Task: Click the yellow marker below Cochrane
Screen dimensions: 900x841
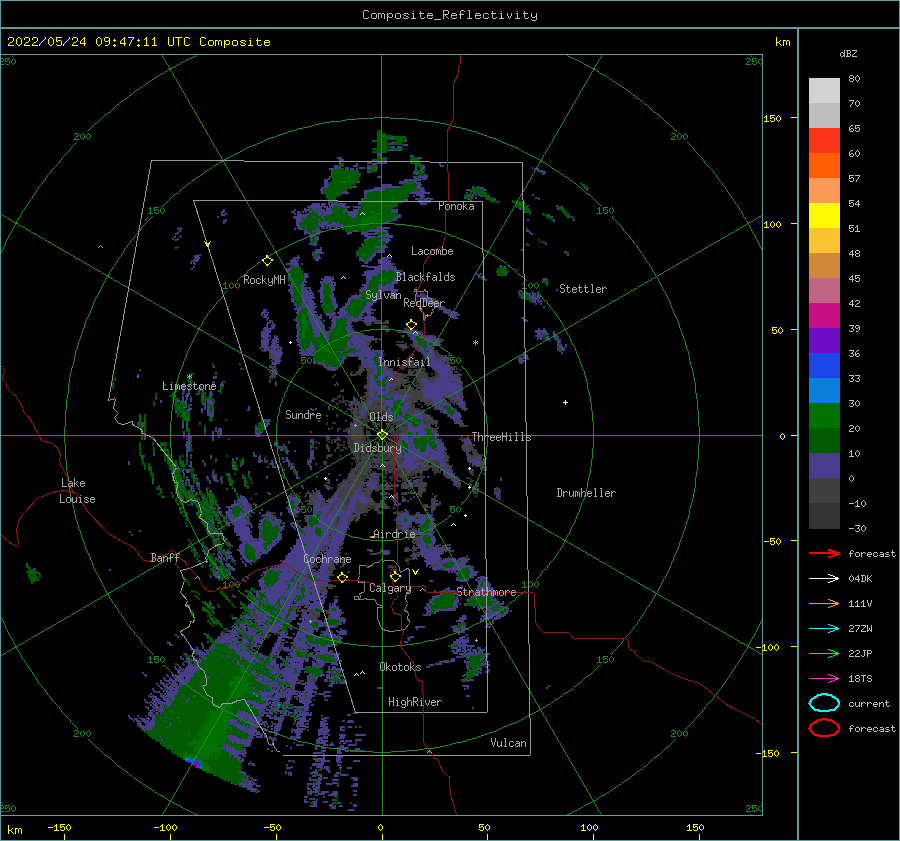Action: coord(343,577)
